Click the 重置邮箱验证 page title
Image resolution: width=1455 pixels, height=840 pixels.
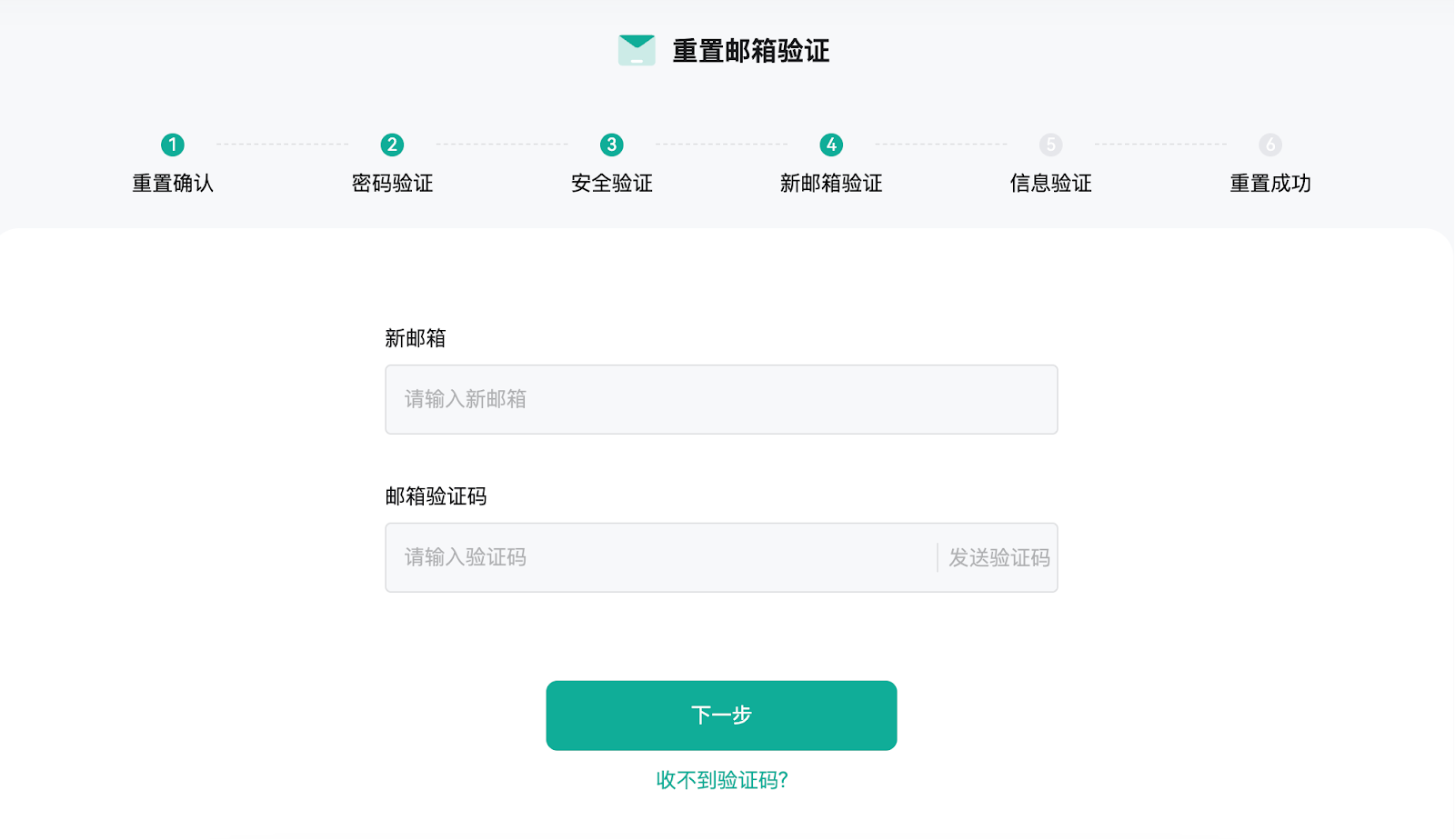click(751, 51)
